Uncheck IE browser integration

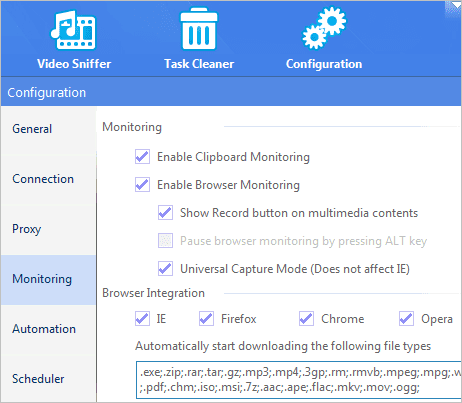click(142, 319)
